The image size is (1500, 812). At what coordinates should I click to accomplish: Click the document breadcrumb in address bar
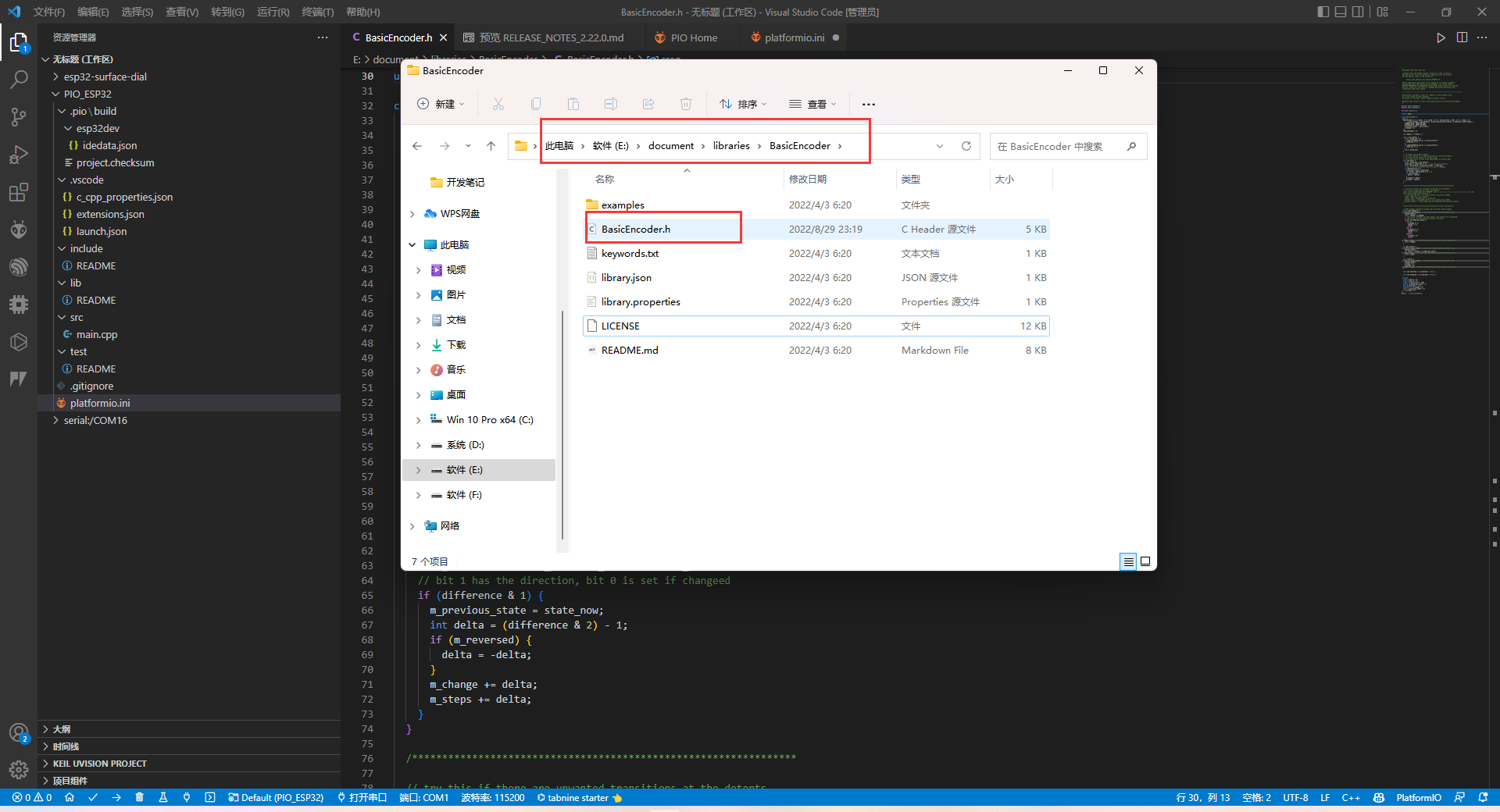[671, 146]
